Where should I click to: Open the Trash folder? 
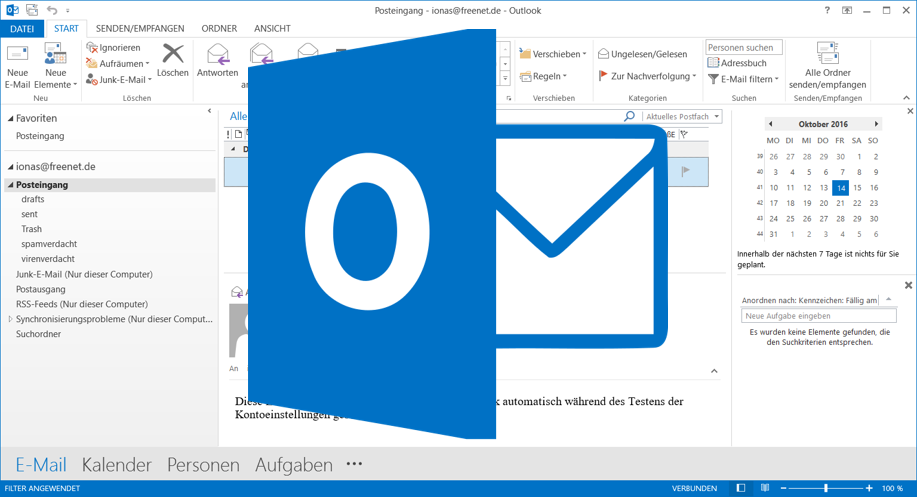coord(32,229)
